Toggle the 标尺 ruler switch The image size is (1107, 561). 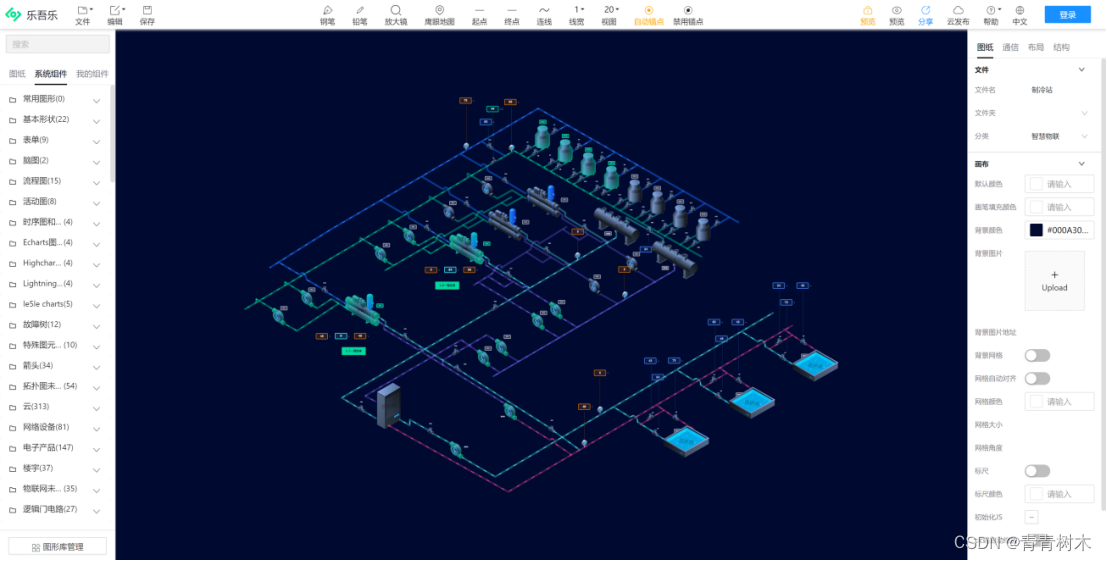1037,471
